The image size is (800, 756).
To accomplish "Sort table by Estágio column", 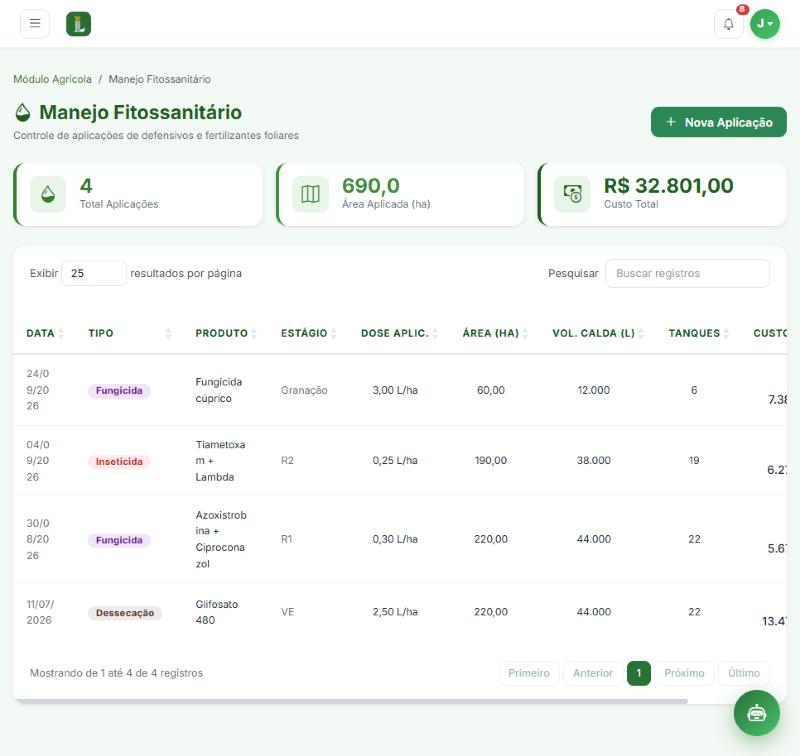I will coord(309,333).
